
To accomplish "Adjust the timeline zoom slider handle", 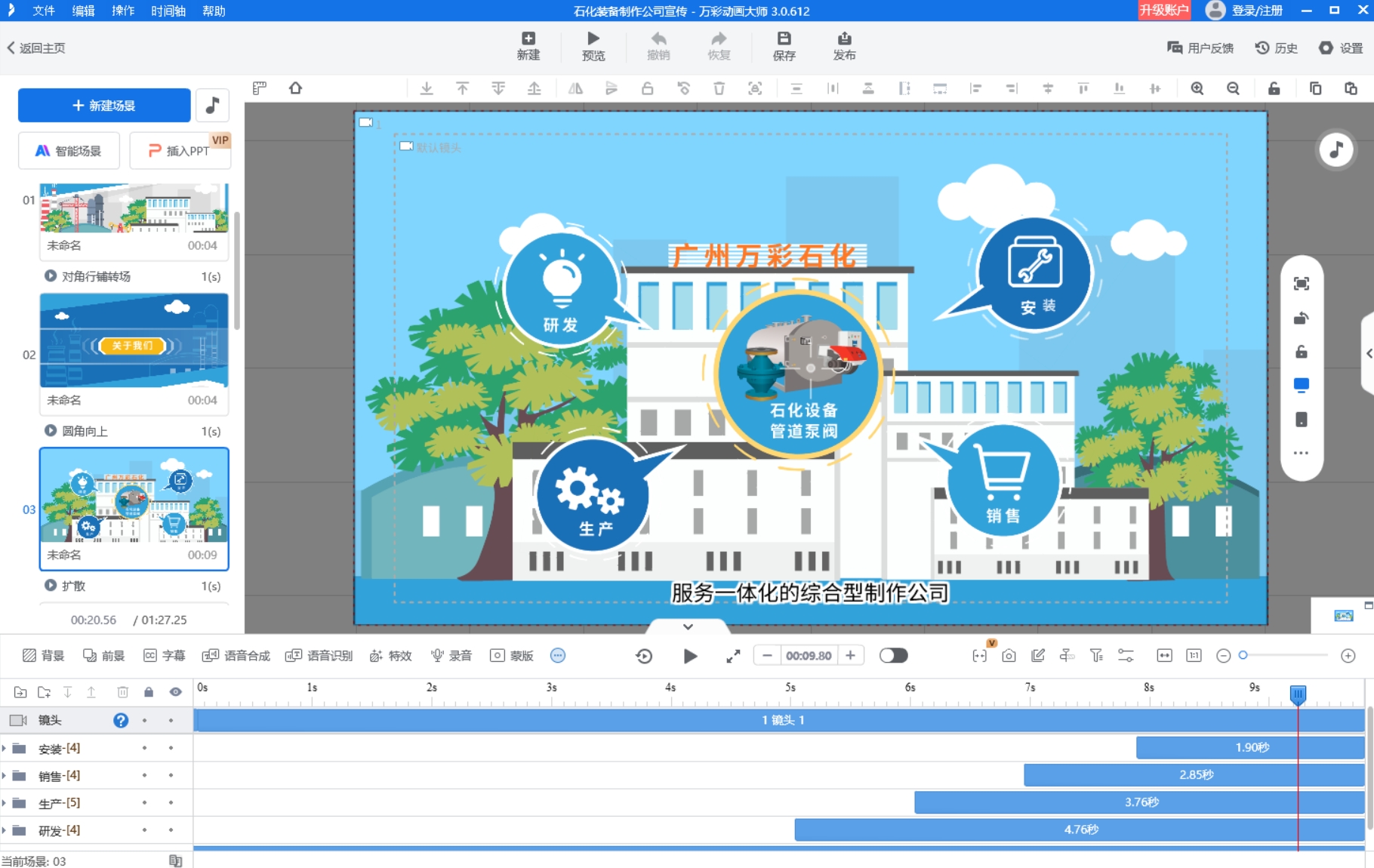I will 1243,655.
